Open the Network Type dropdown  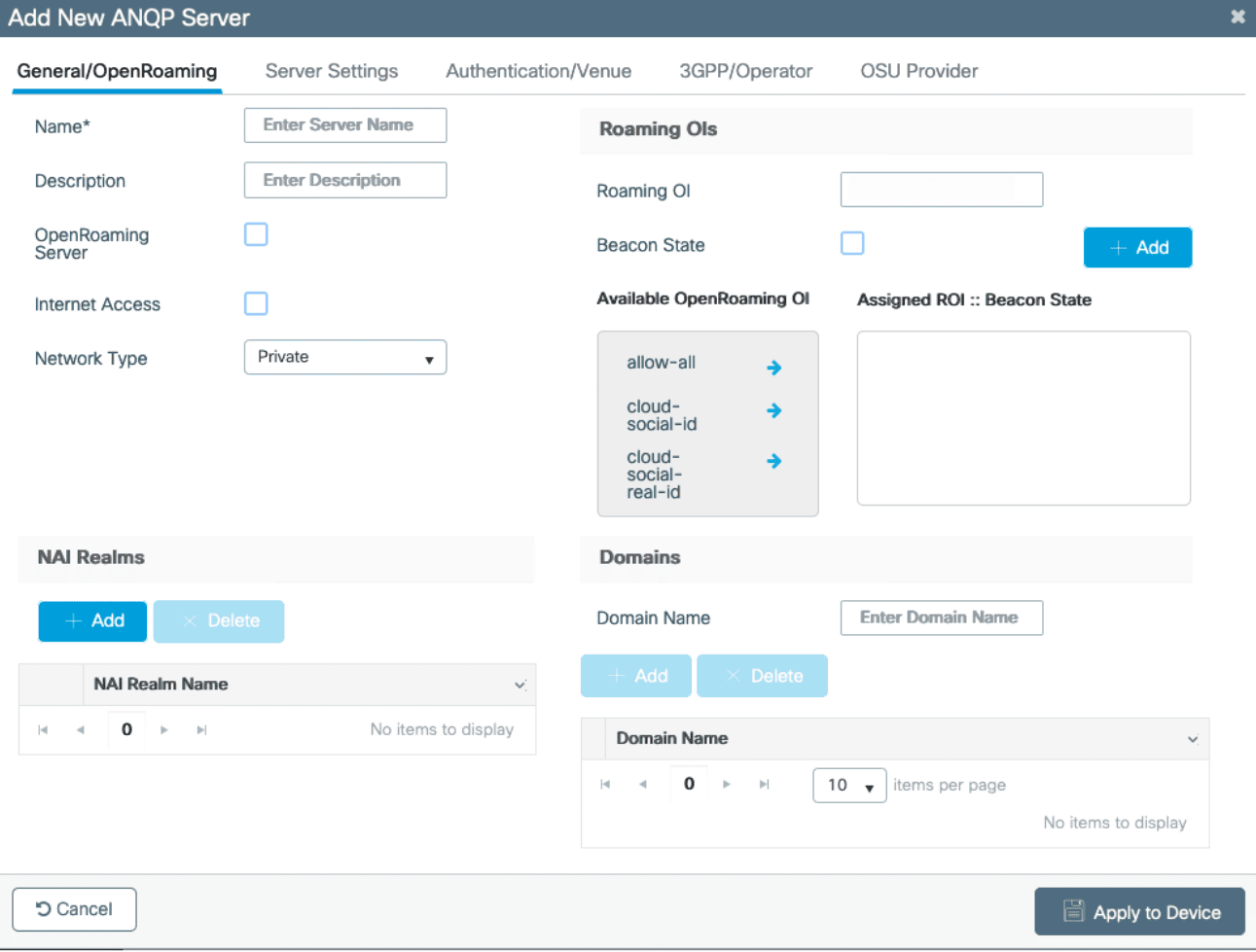[345, 357]
